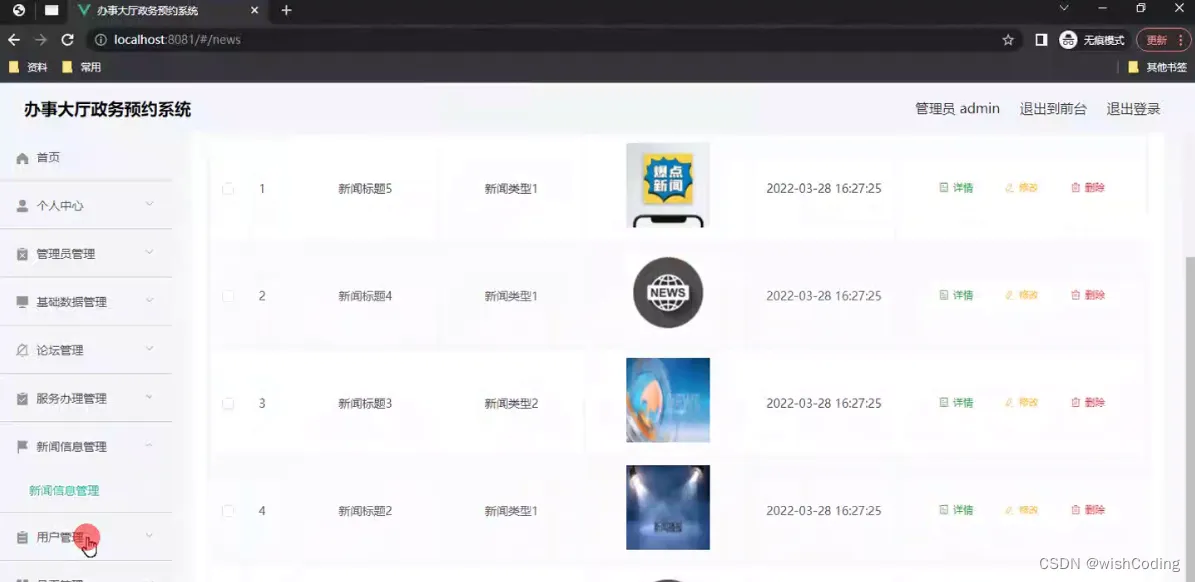Viewport: 1195px width, 582px height.
Task: Click the home icon beside 首页
Action: coord(22,158)
